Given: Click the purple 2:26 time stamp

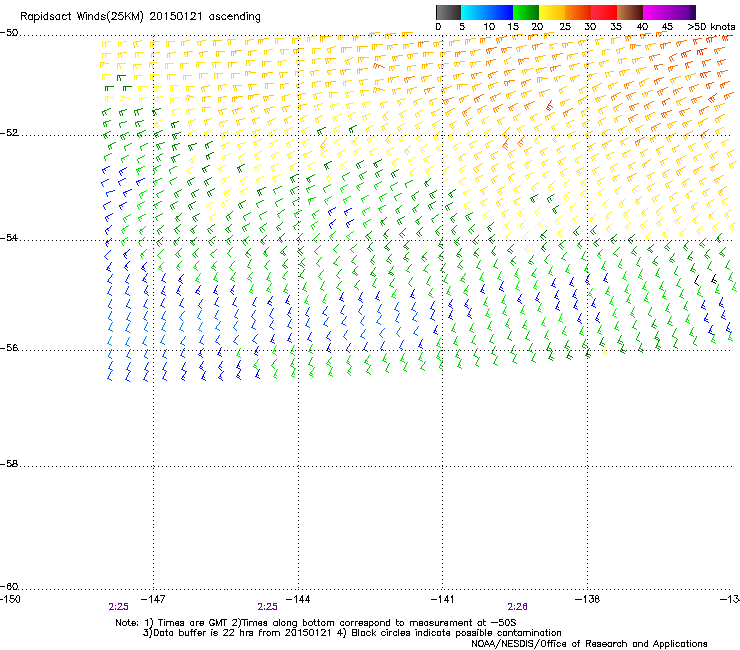Looking at the screenshot, I should 517,607.
